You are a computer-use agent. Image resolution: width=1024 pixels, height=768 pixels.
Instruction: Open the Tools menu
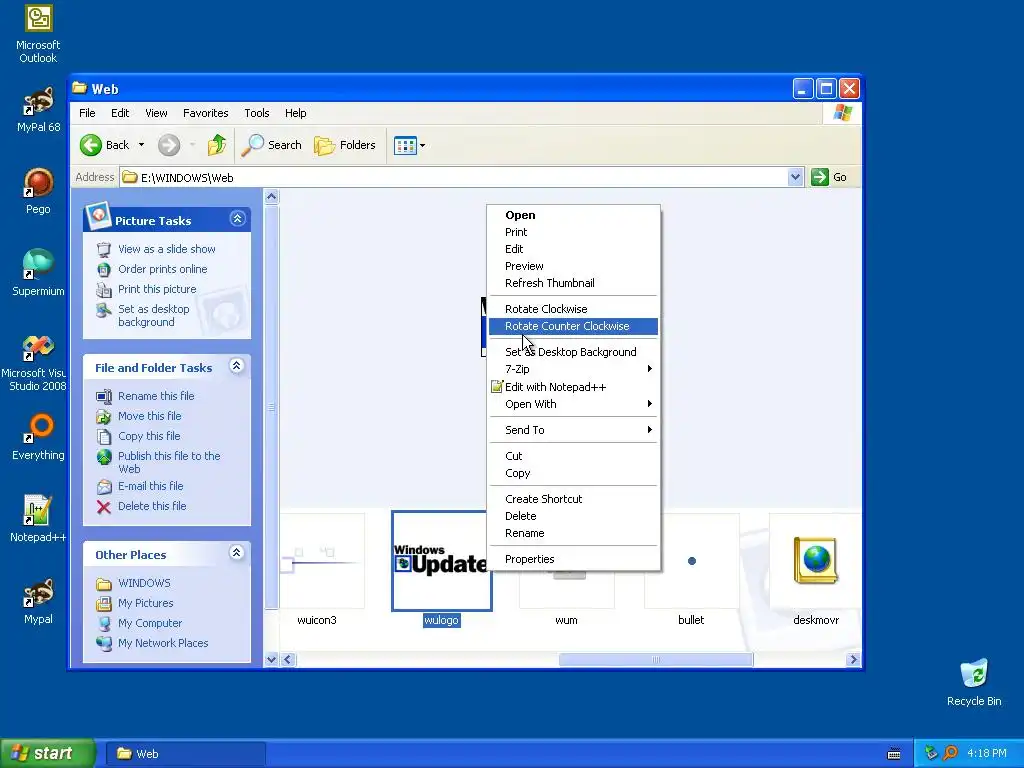pos(257,113)
